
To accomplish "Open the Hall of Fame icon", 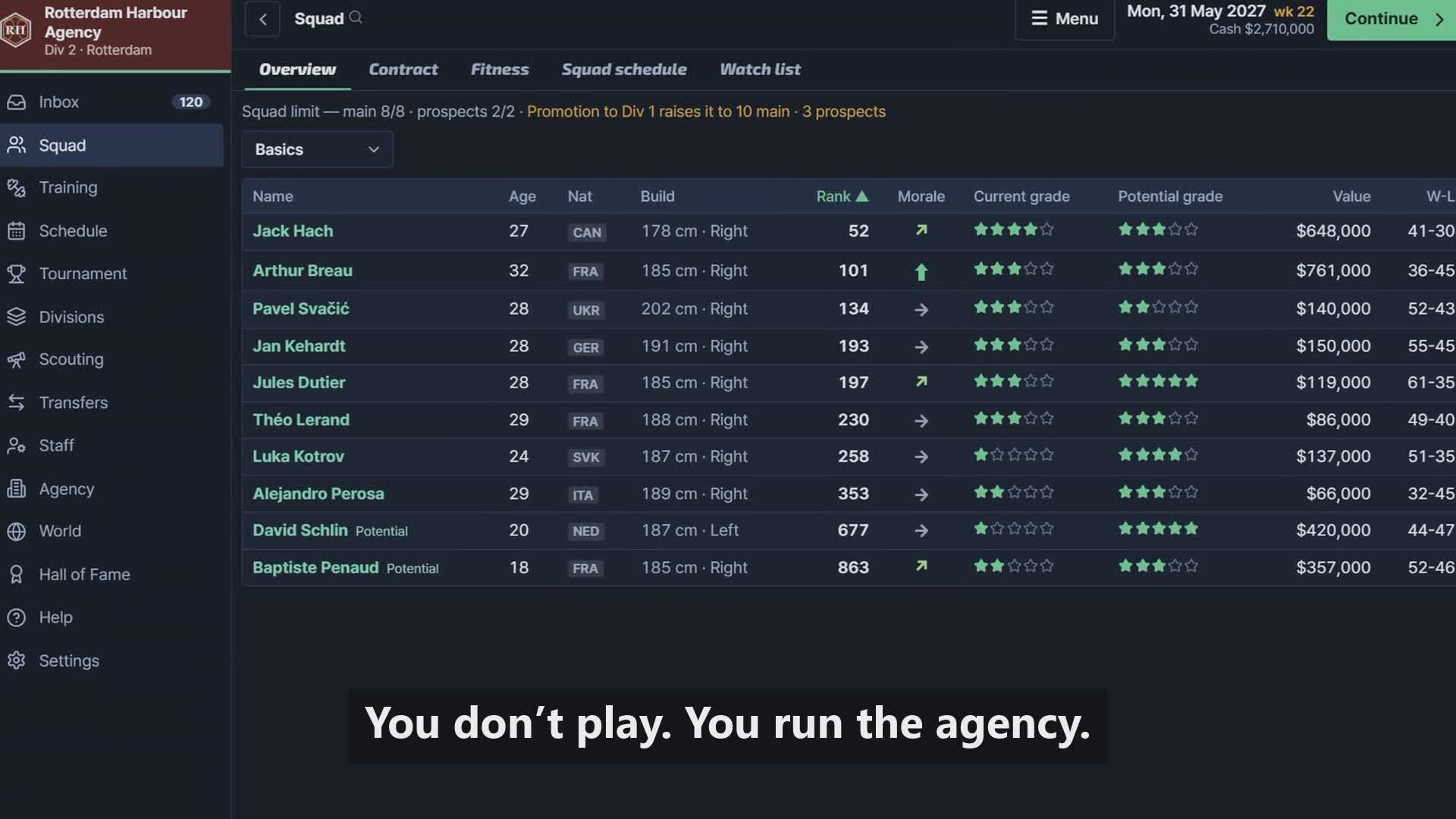I will click(17, 574).
